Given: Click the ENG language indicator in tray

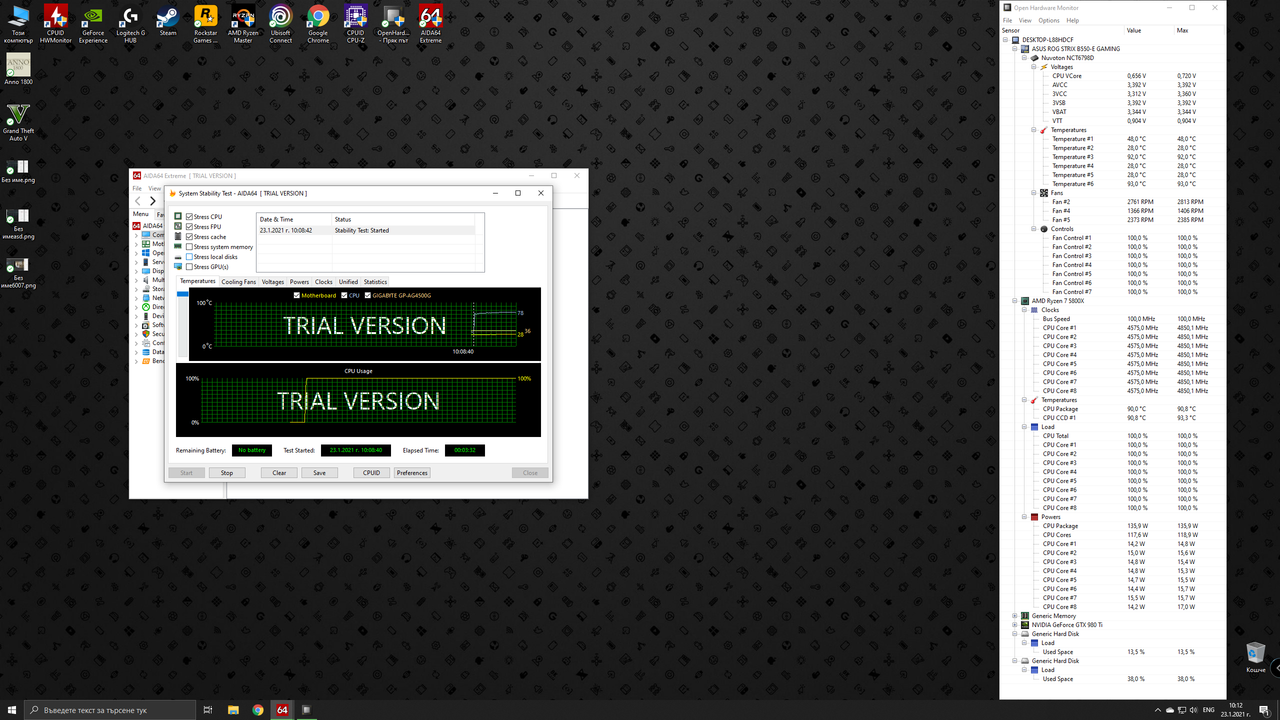Looking at the screenshot, I should 1208,710.
